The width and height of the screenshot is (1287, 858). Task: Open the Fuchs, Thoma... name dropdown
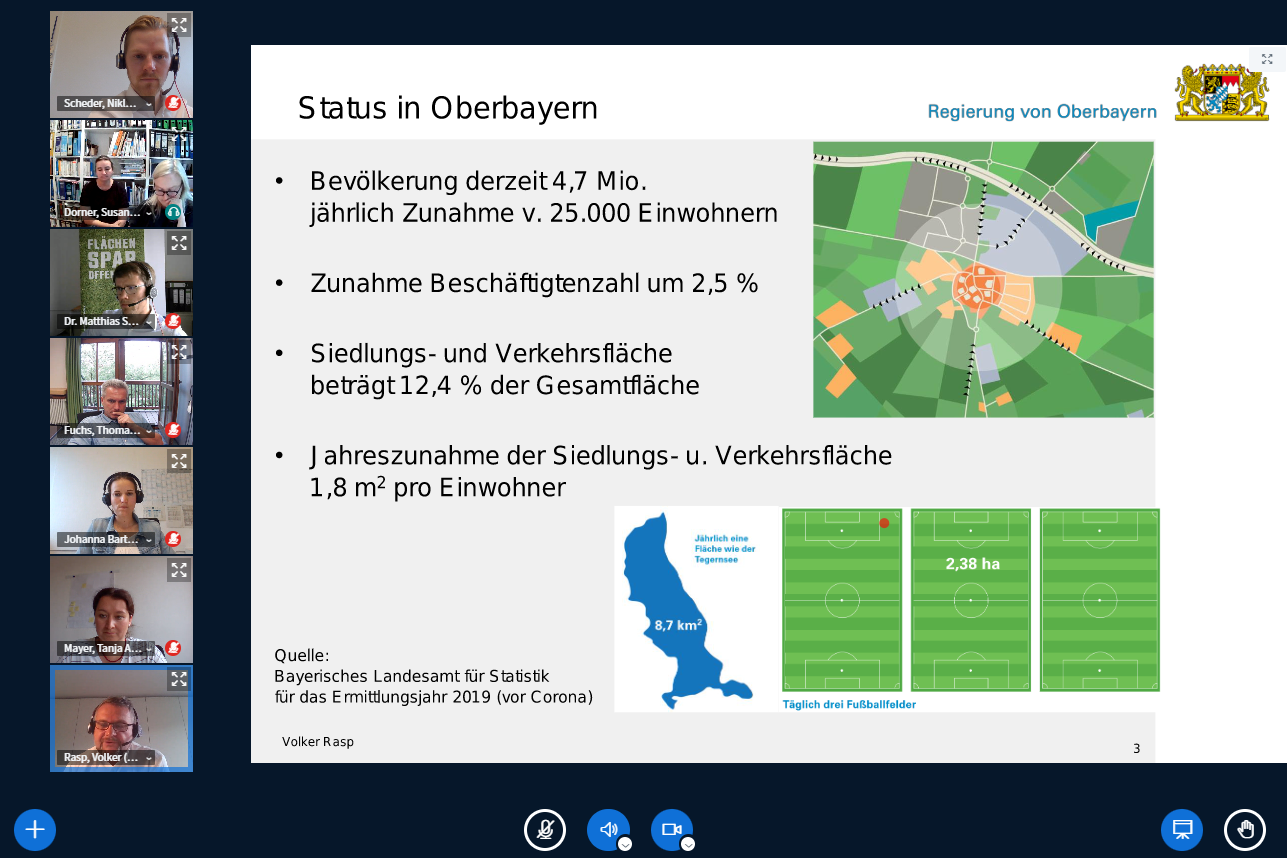107,430
